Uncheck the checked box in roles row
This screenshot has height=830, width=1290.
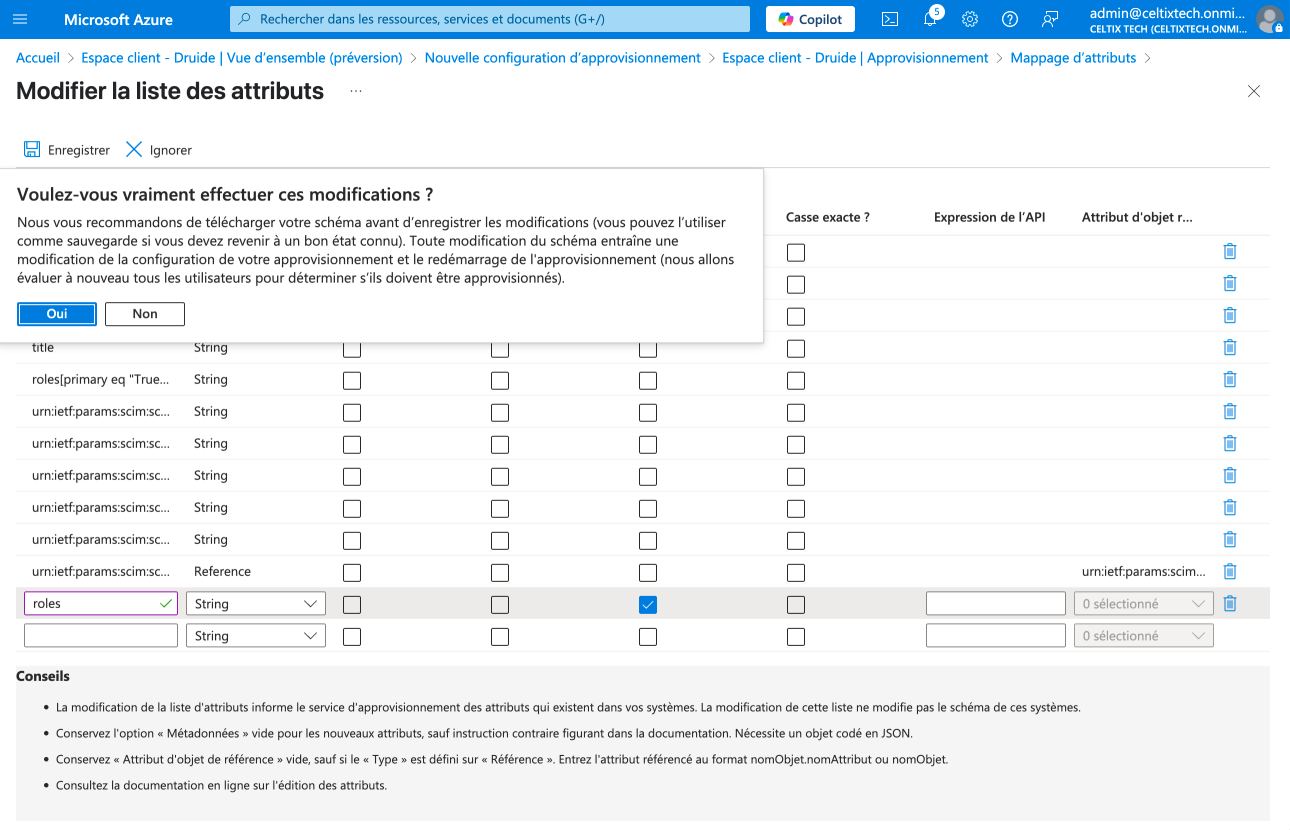[x=648, y=604]
